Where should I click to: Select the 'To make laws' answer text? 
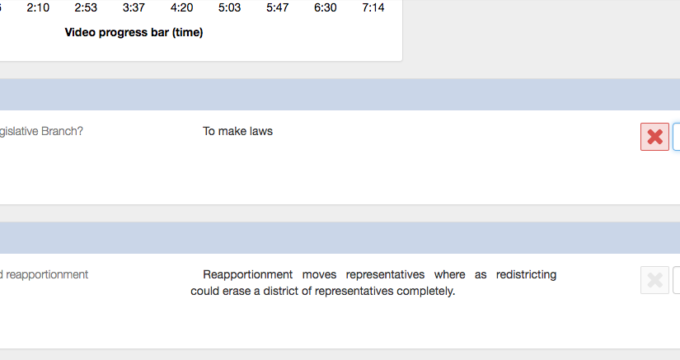[238, 131]
